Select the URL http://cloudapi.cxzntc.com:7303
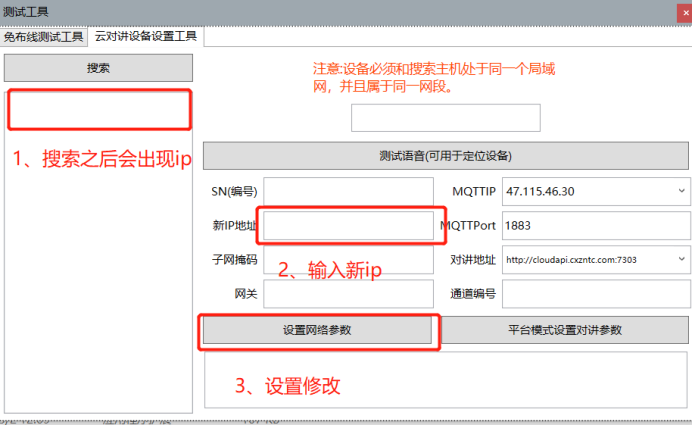This screenshot has height=425, width=693. (x=571, y=260)
